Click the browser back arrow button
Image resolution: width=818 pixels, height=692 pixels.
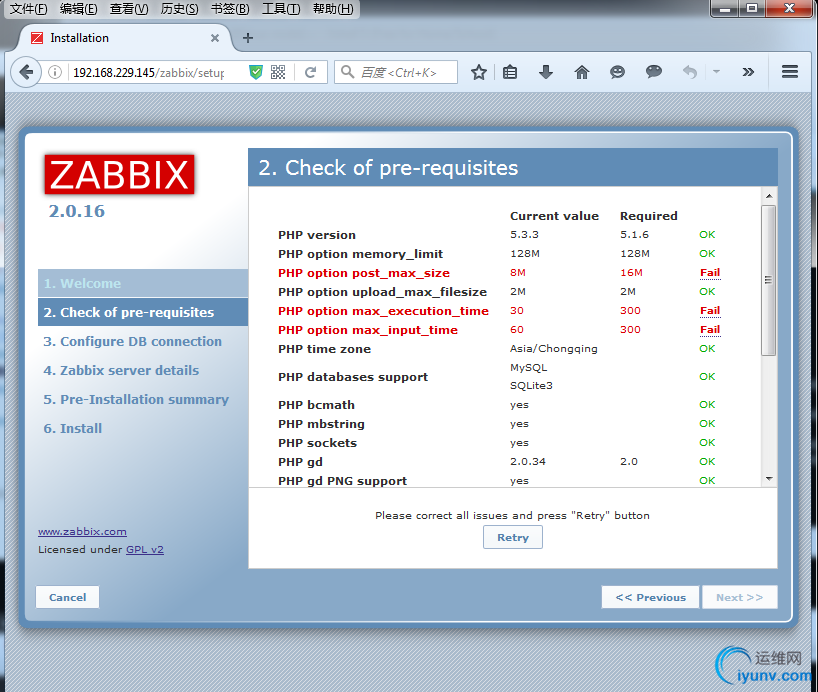[x=26, y=72]
